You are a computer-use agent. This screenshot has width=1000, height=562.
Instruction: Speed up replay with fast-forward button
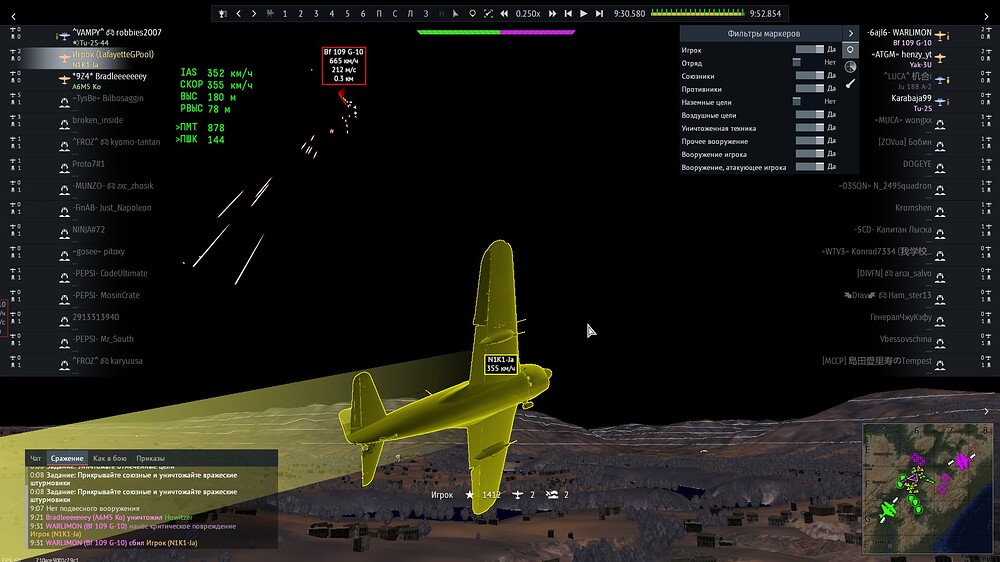[x=552, y=13]
